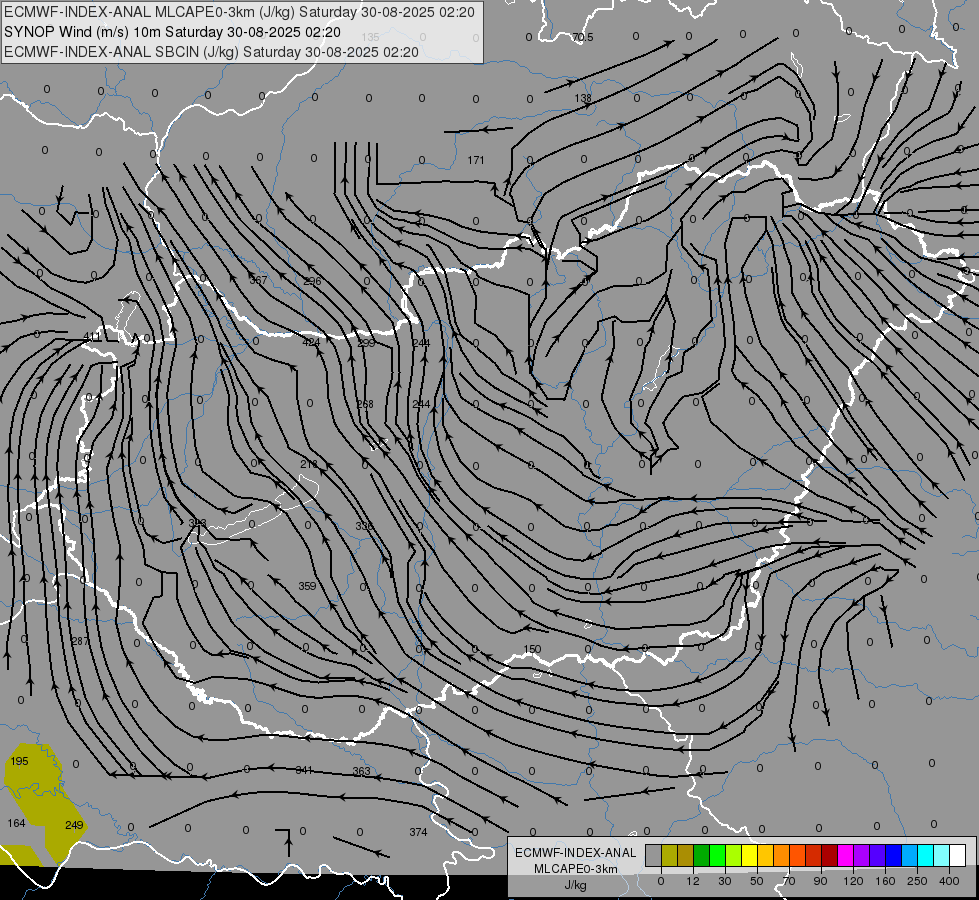
Task: Click the gray swatch in the MLCAPE legend
Action: [x=654, y=855]
